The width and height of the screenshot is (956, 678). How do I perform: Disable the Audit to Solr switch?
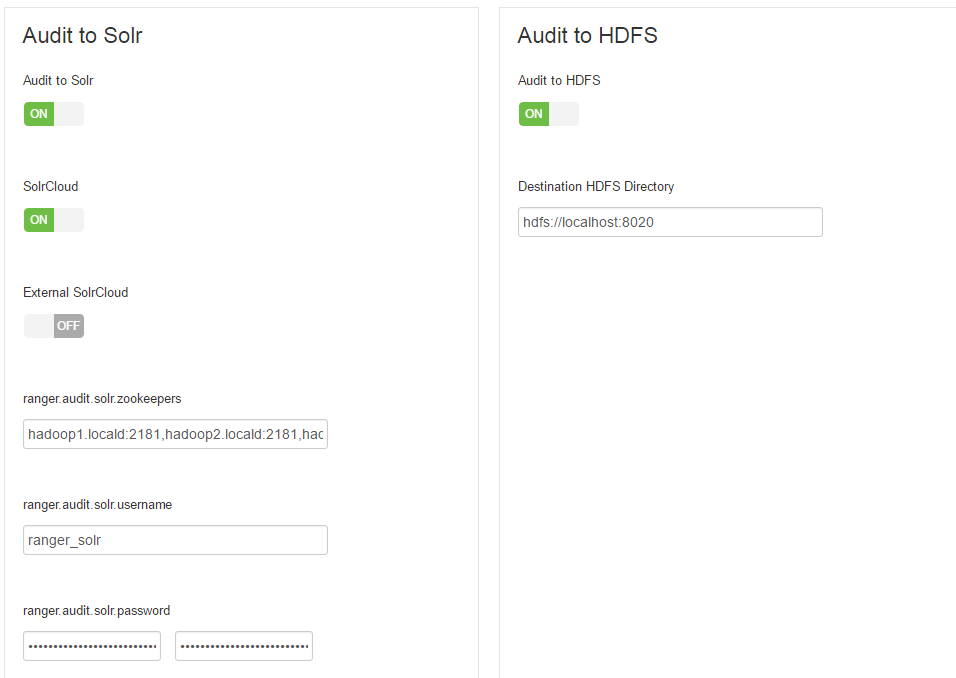54,114
